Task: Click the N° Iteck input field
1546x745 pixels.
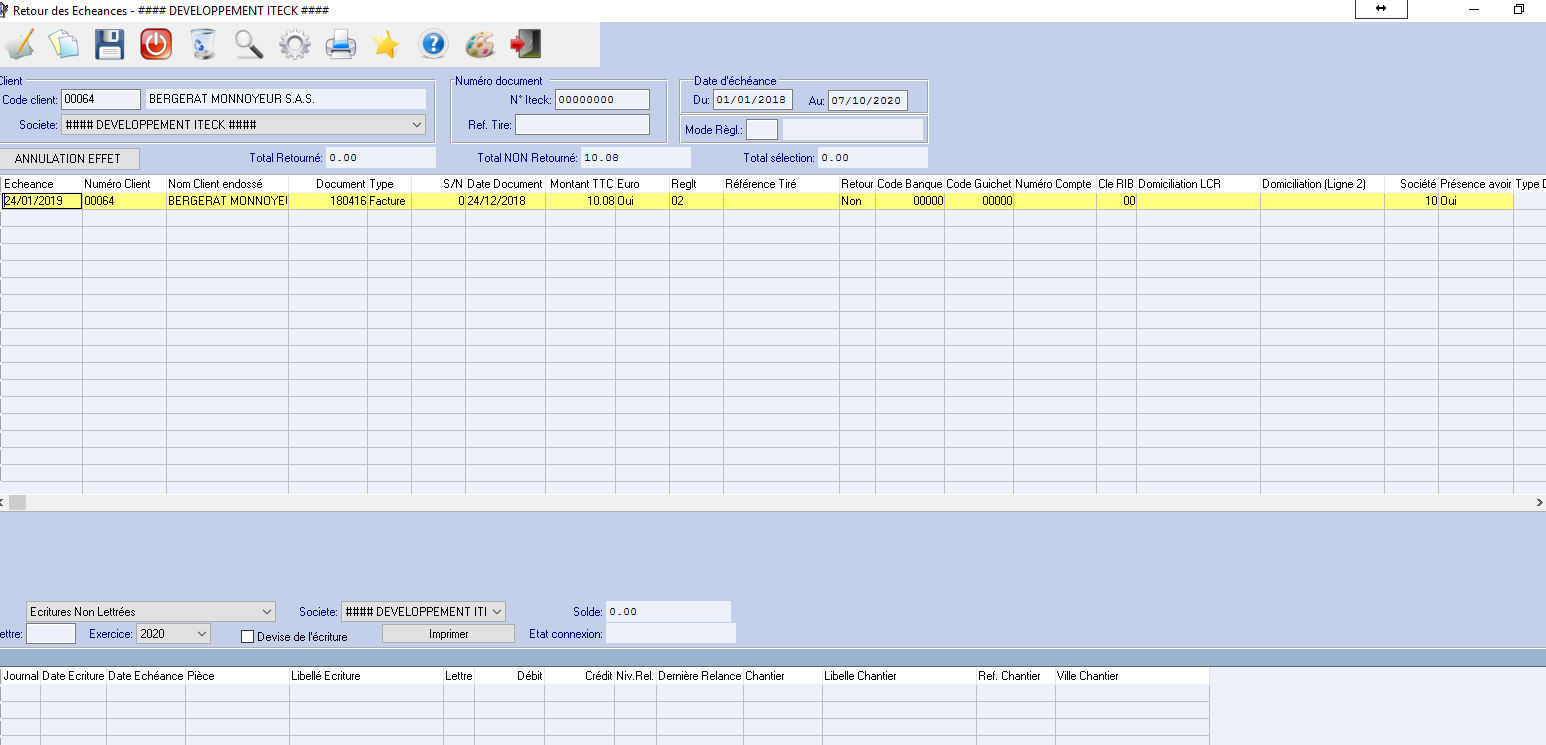Action: (602, 99)
